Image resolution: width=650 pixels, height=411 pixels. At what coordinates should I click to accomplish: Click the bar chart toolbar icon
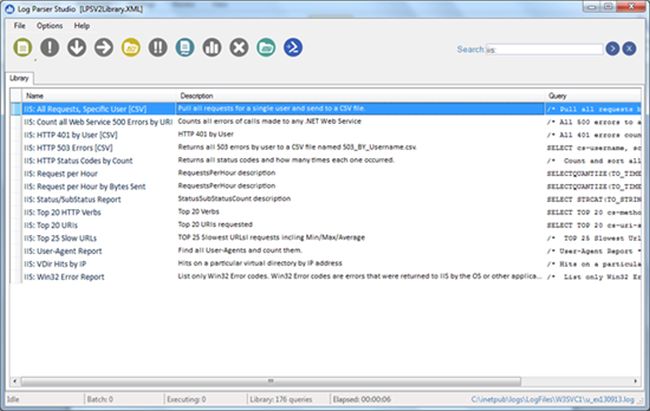point(212,48)
